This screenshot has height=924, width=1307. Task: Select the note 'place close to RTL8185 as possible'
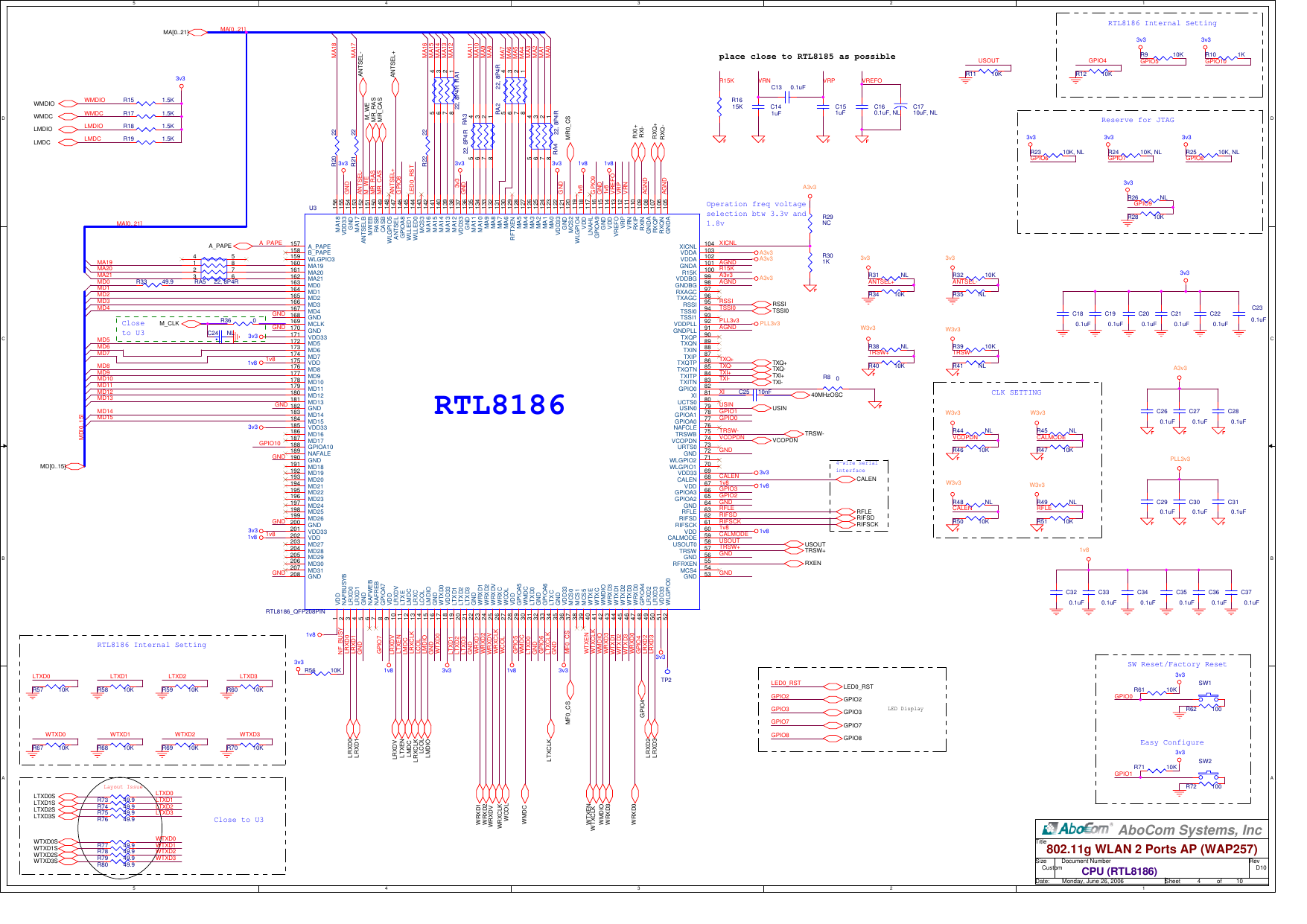(x=807, y=57)
